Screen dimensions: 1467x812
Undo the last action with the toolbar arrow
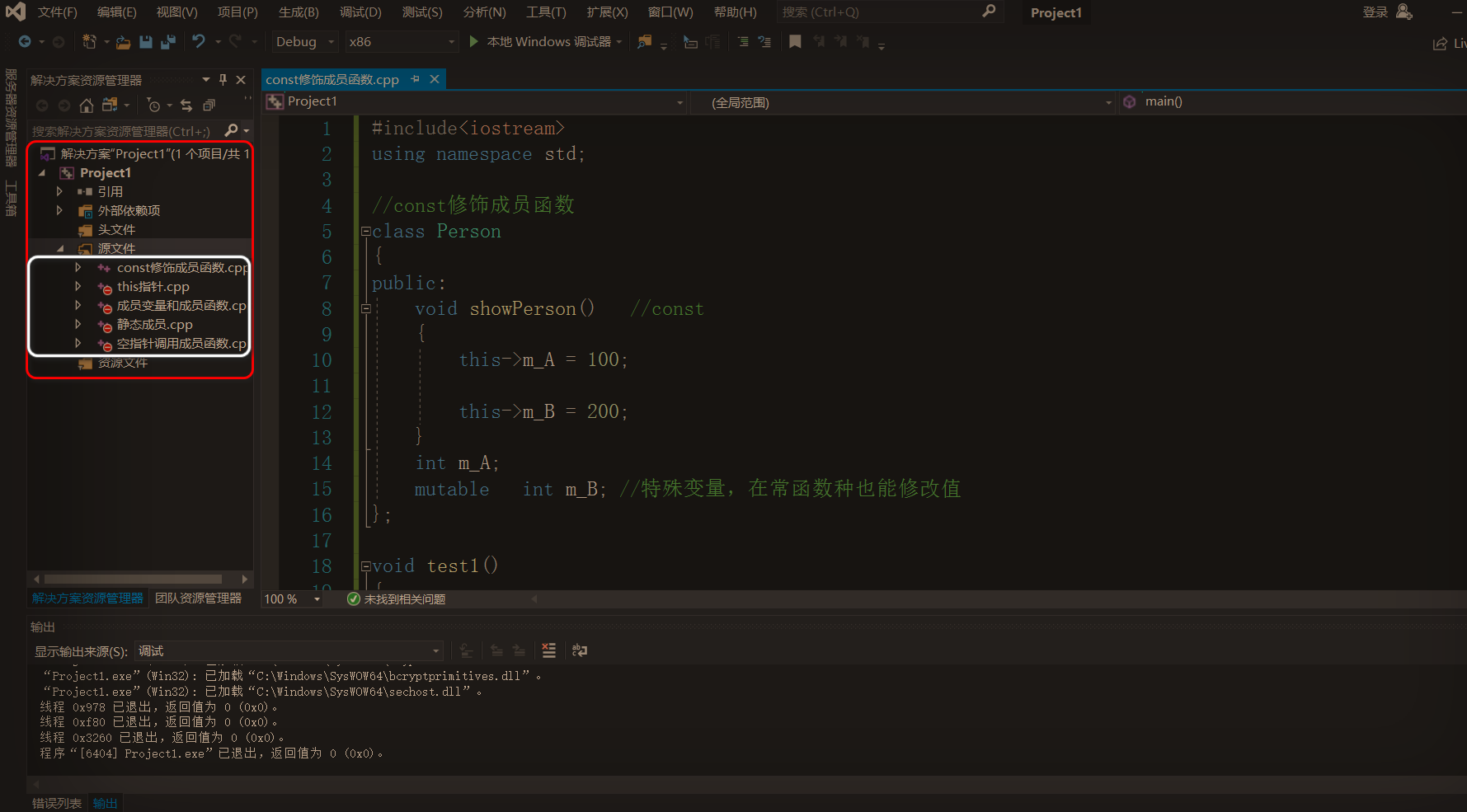(x=198, y=41)
